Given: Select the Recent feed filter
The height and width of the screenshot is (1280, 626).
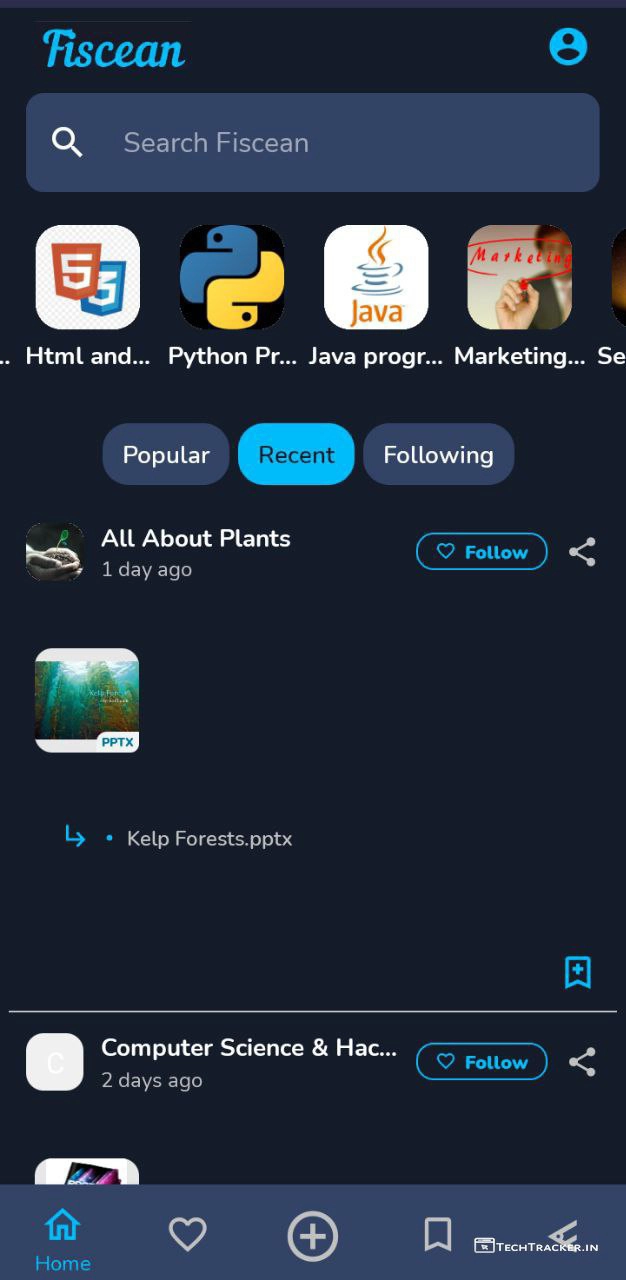Looking at the screenshot, I should [x=296, y=454].
